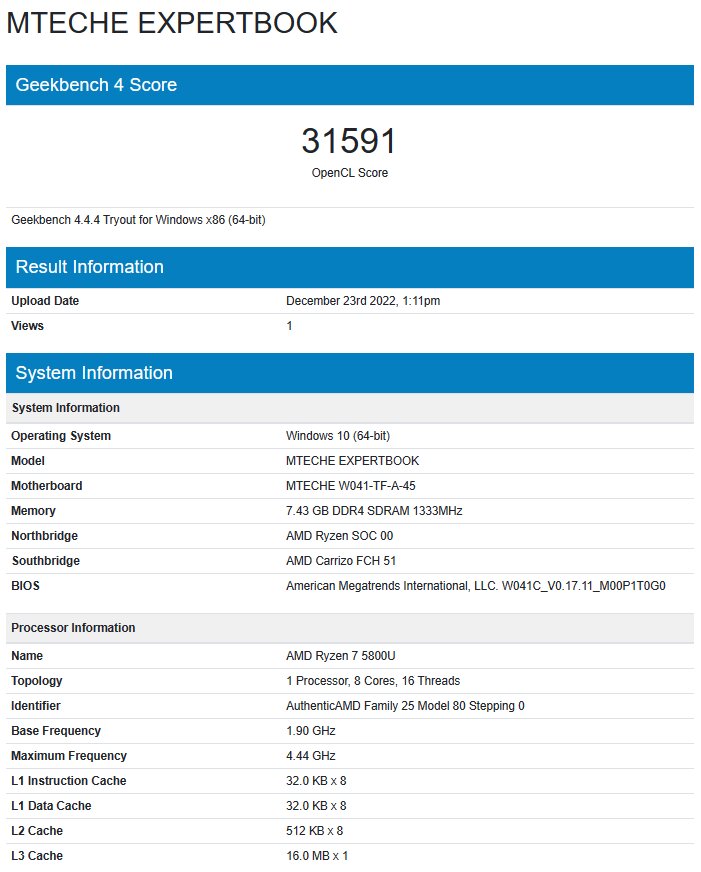Select Windows 10 (64-bit) value

click(x=338, y=436)
